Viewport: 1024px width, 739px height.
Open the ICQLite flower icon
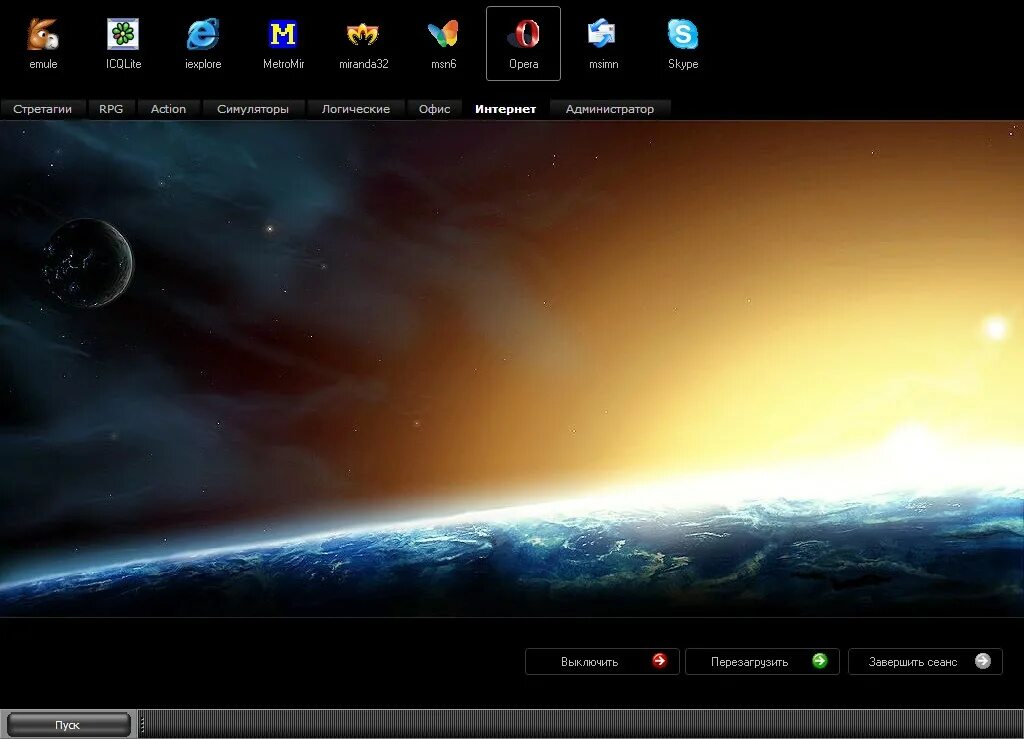point(123,35)
